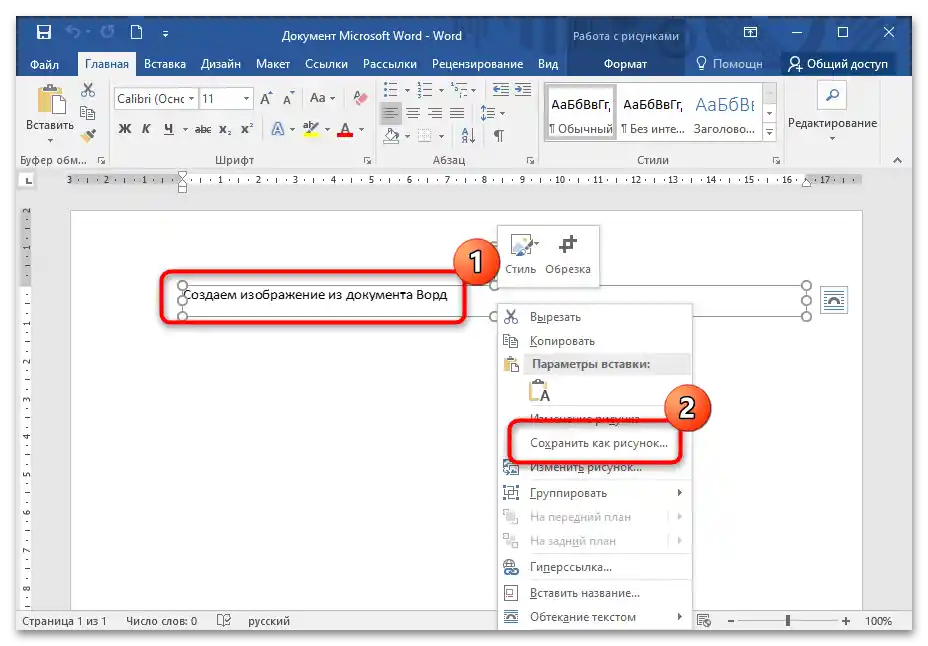Open the Формат picture tools tab
The width and height of the screenshot is (928, 646).
pyautogui.click(x=625, y=64)
